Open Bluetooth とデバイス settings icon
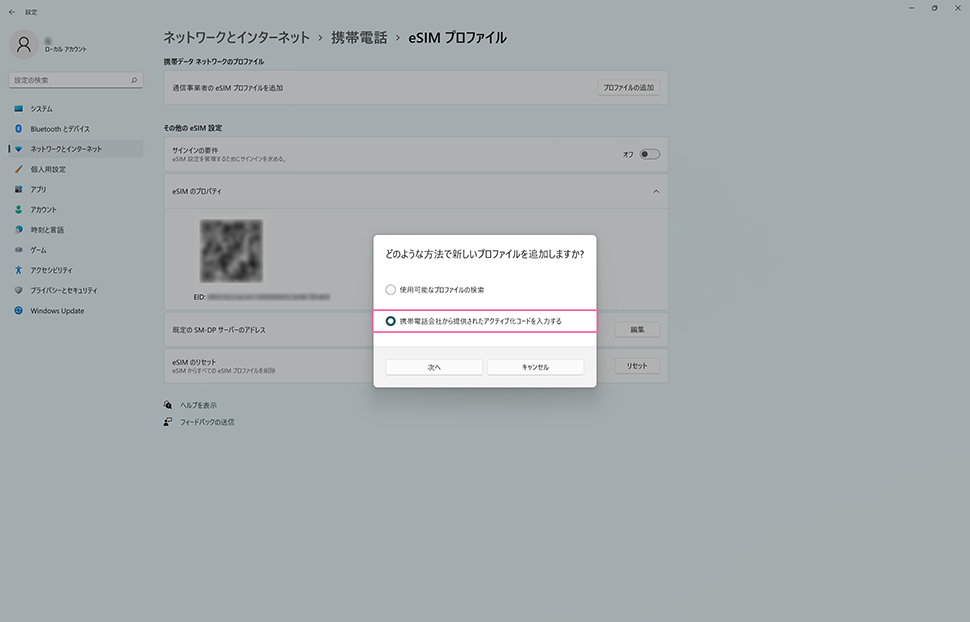This screenshot has height=622, width=970. (18, 129)
